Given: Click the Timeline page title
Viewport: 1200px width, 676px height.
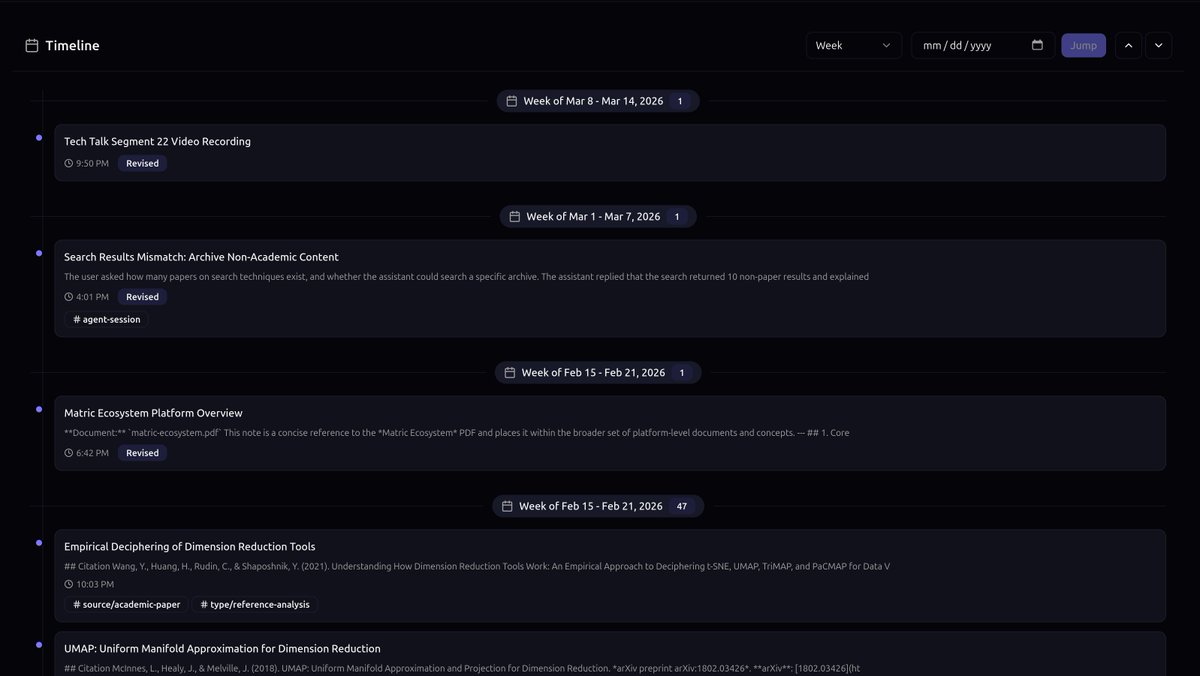Looking at the screenshot, I should pyautogui.click(x=72, y=45).
